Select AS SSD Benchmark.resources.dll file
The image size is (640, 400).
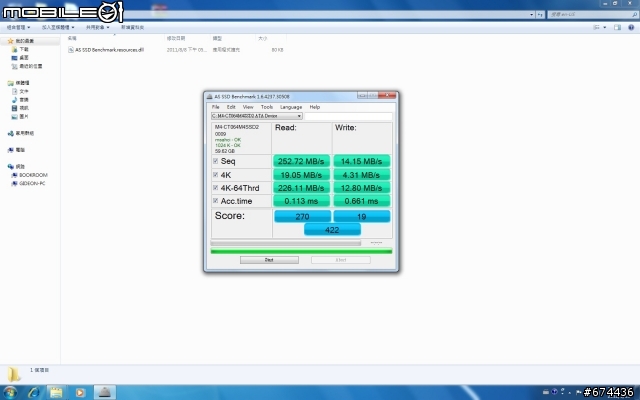click(106, 50)
